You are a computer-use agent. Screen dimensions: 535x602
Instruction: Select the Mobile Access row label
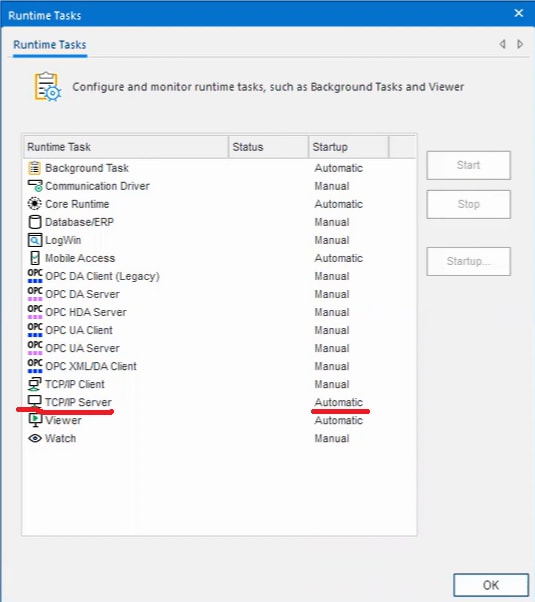point(80,258)
